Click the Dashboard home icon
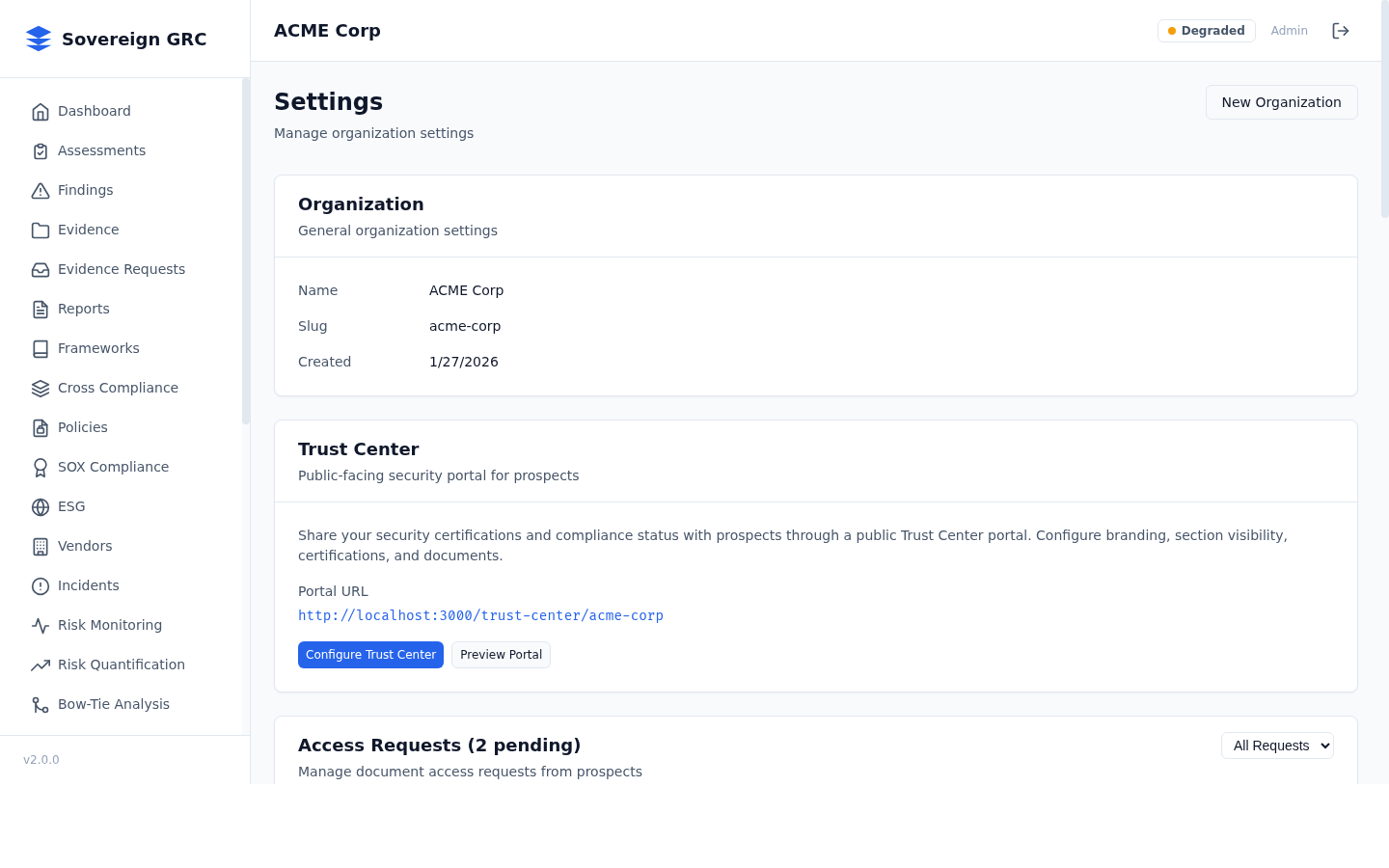 41,112
